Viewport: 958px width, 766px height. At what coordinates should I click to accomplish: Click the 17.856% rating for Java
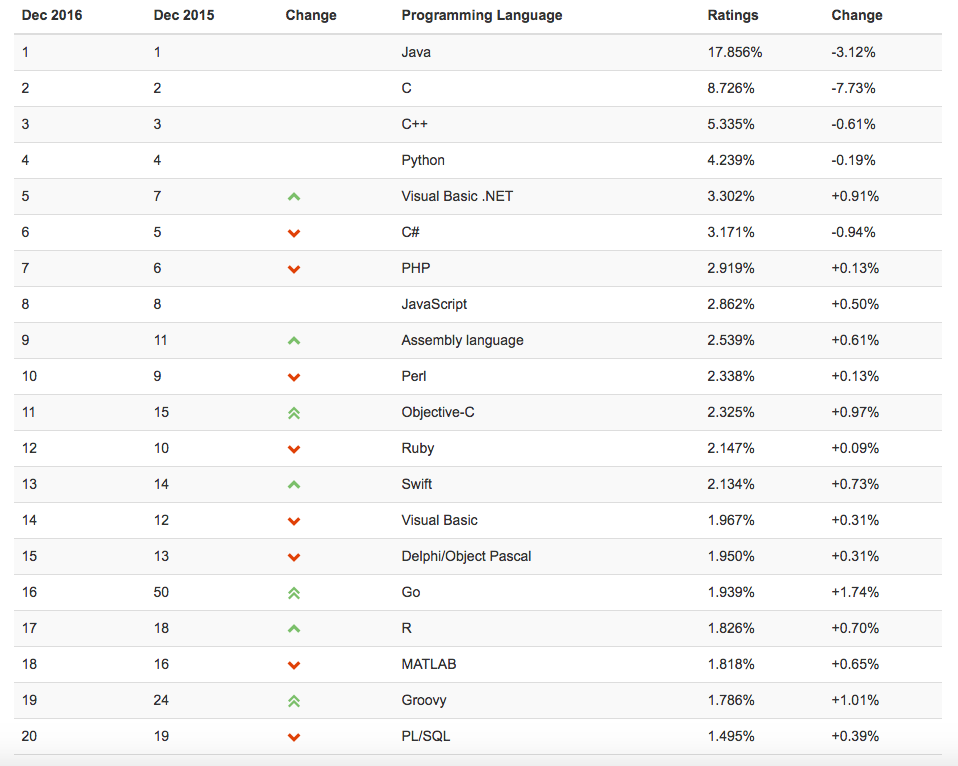pyautogui.click(x=735, y=52)
